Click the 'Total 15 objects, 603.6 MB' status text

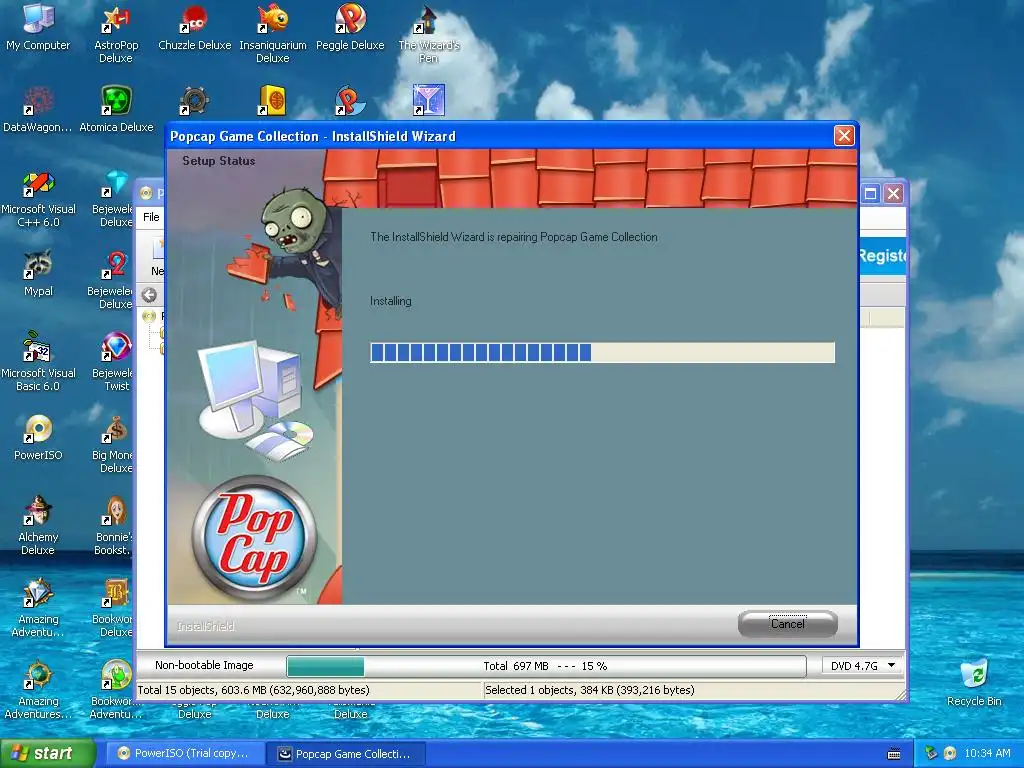253,690
